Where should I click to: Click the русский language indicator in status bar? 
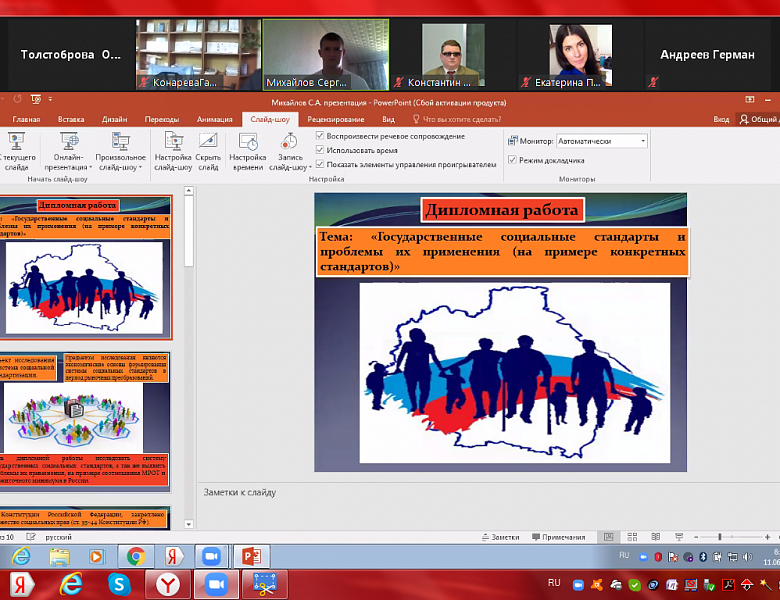[58, 537]
